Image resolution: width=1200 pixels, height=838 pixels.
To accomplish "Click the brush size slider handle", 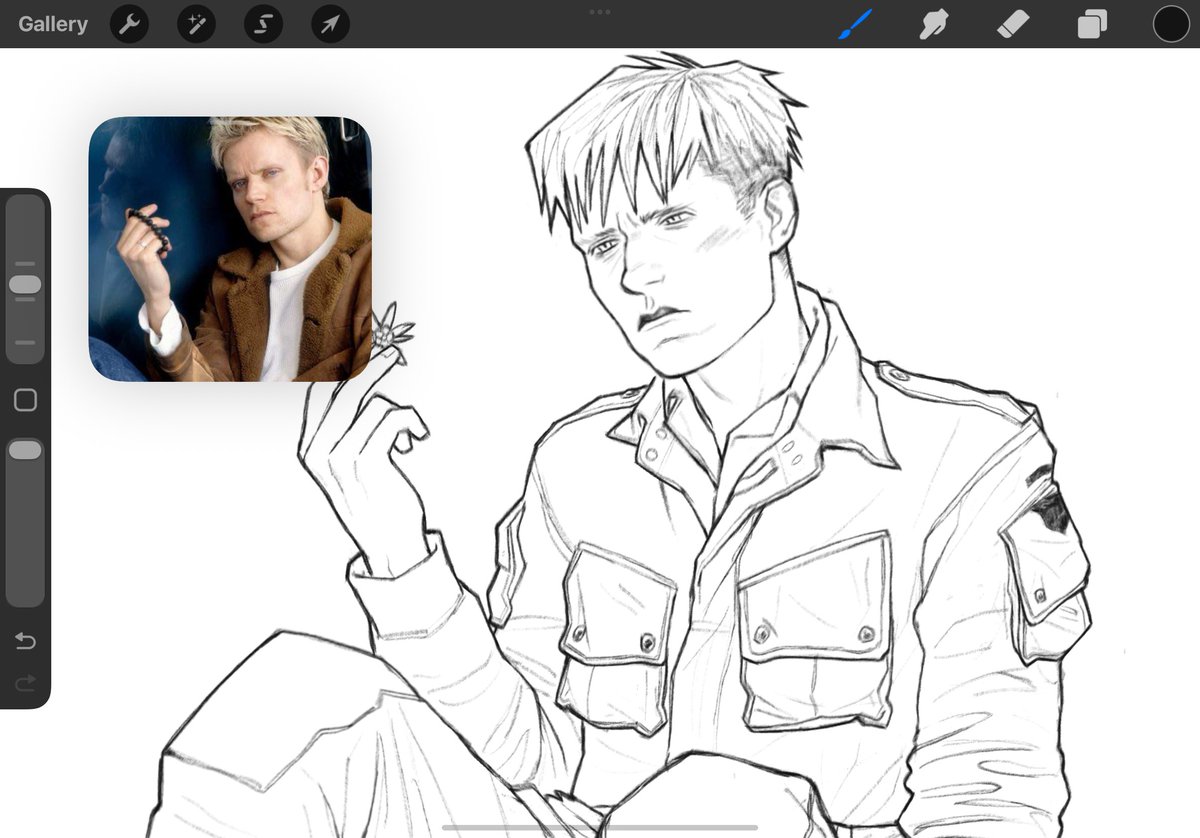I will point(25,285).
